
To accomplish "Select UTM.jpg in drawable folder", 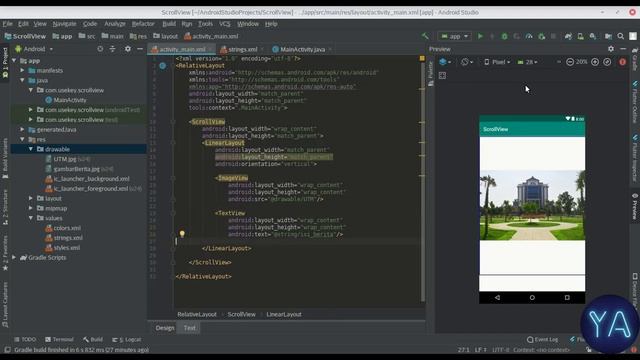I will (65, 159).
